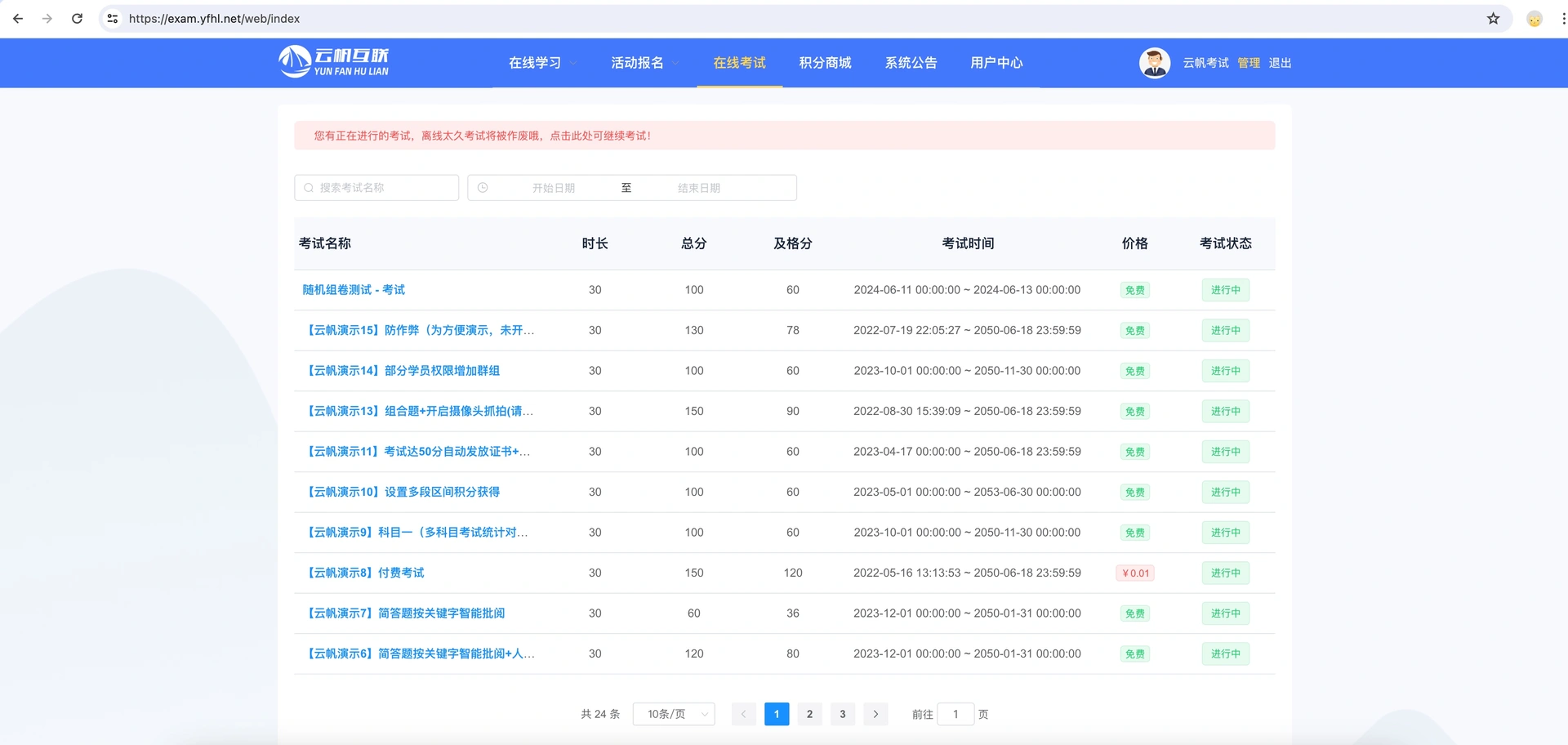The height and width of the screenshot is (745, 1568).
Task: Open the 用户中心 menu item
Action: click(996, 63)
